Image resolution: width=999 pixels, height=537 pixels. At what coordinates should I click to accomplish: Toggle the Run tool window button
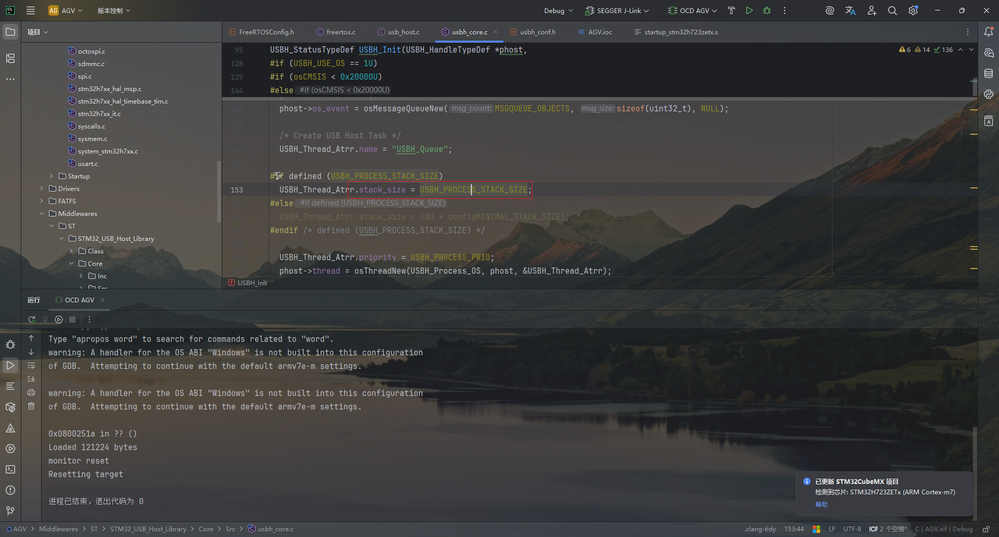tap(10, 365)
